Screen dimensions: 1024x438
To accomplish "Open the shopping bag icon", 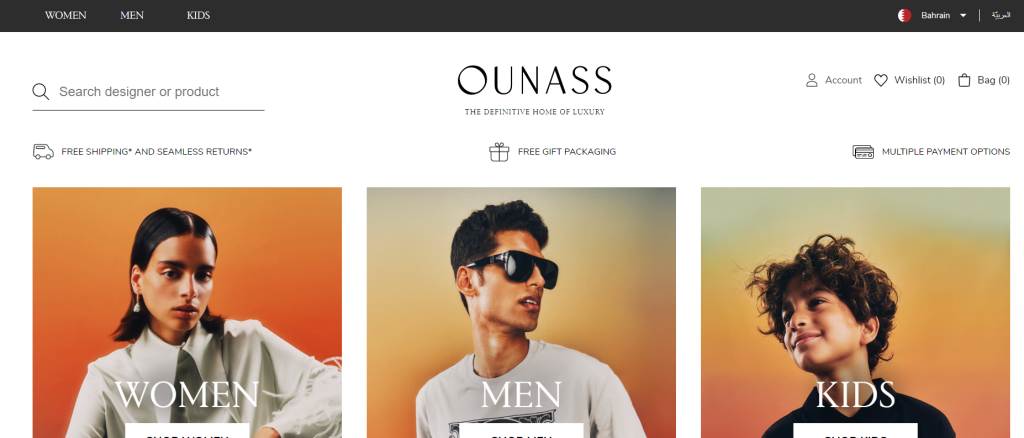I will [x=964, y=80].
